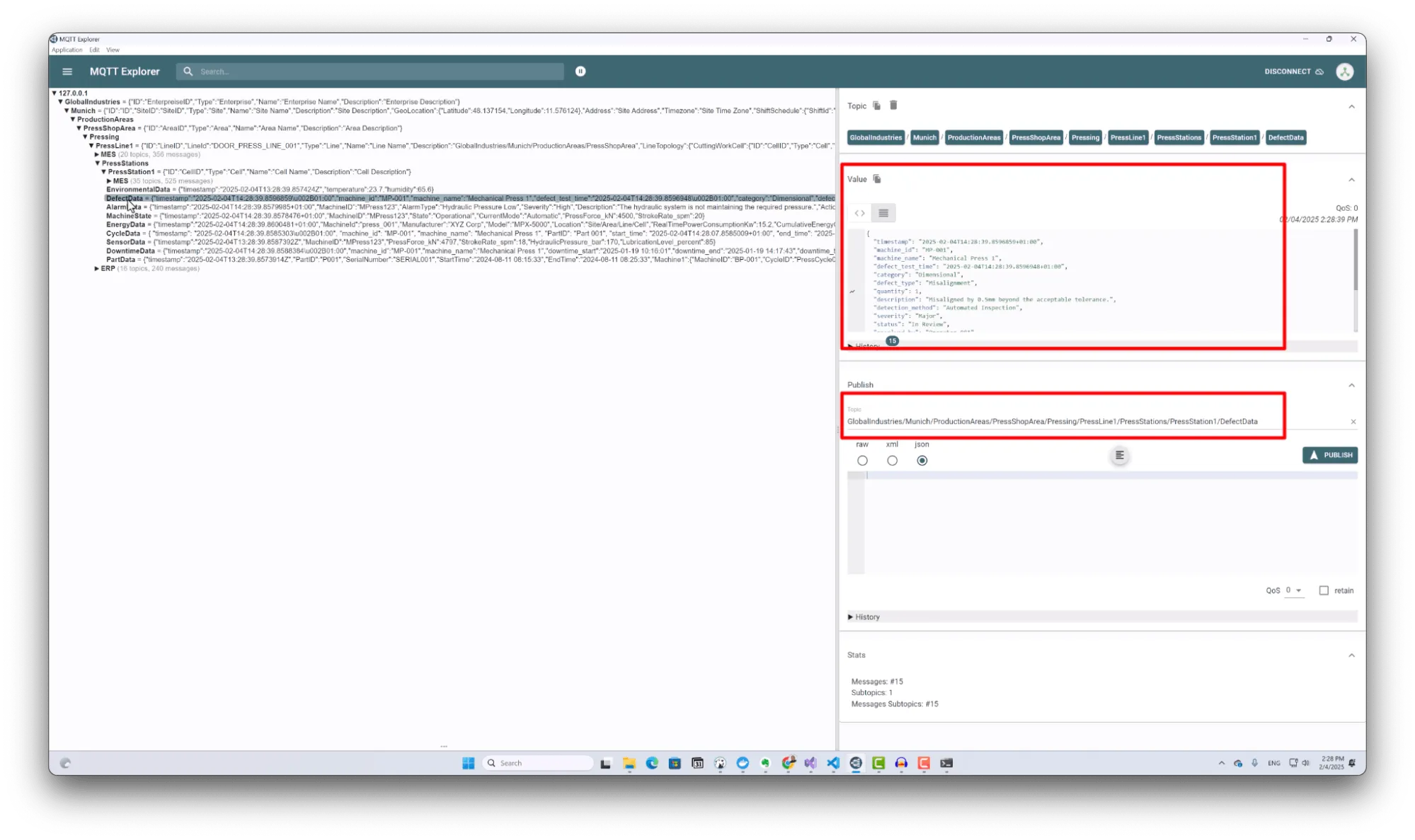
Task: Open the Microsoft Store taskbar icon
Action: click(x=675, y=763)
